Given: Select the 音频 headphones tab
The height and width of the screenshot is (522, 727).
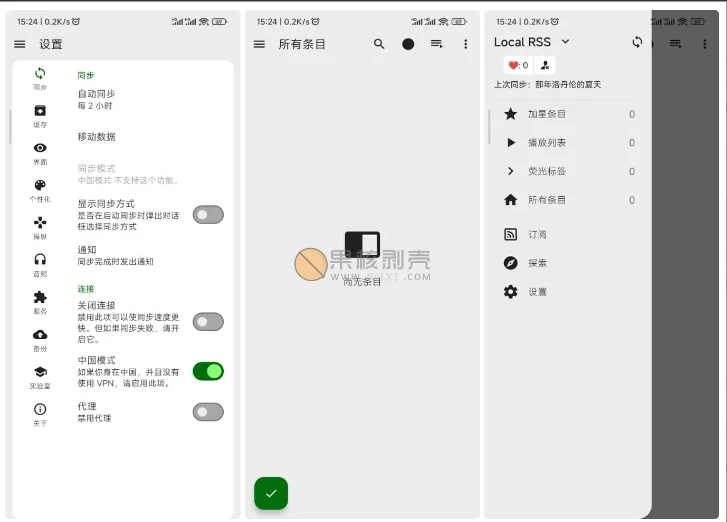Looking at the screenshot, I should point(40,265).
